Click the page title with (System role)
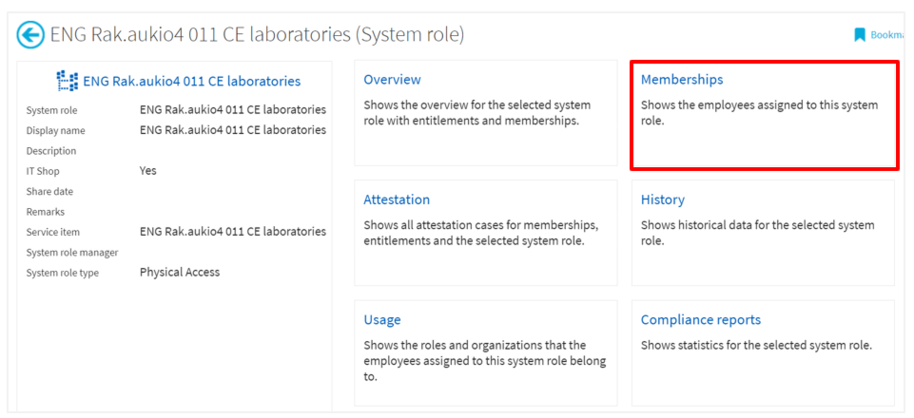 [x=257, y=35]
